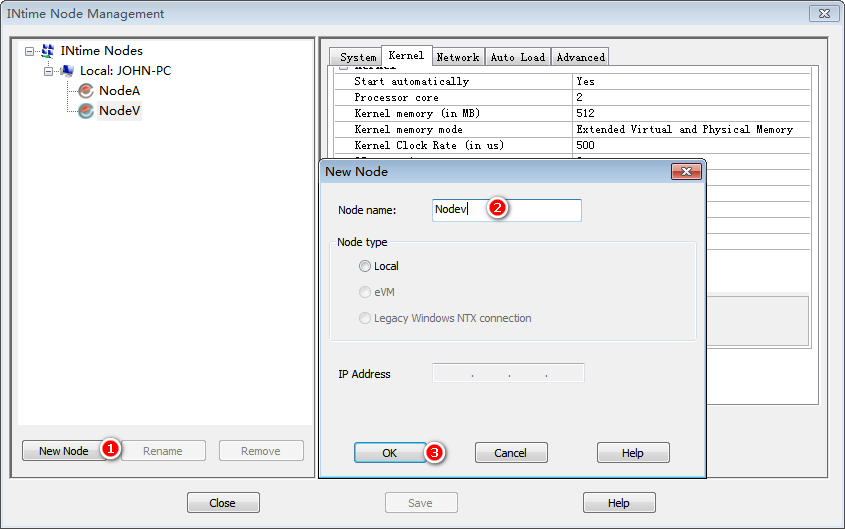Click the Rename button
Viewport: 845px width, 529px height.
point(163,451)
